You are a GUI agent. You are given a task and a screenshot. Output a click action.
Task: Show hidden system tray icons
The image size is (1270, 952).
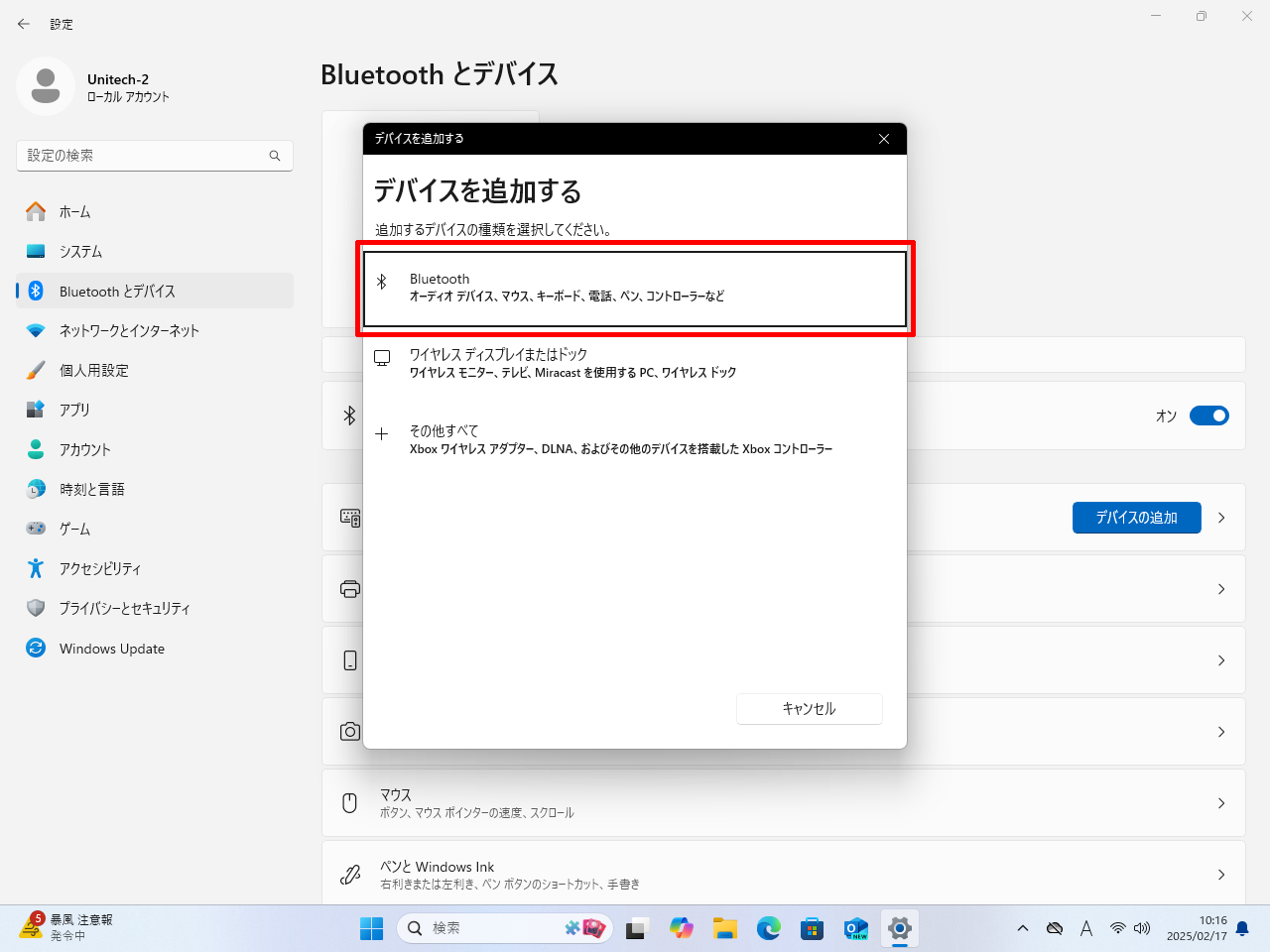(x=1023, y=928)
